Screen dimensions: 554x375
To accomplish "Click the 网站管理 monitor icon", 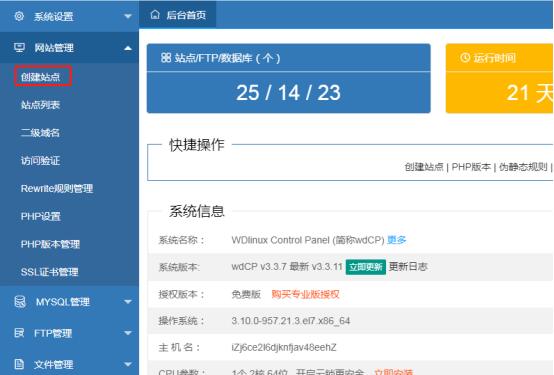I will pos(19,47).
